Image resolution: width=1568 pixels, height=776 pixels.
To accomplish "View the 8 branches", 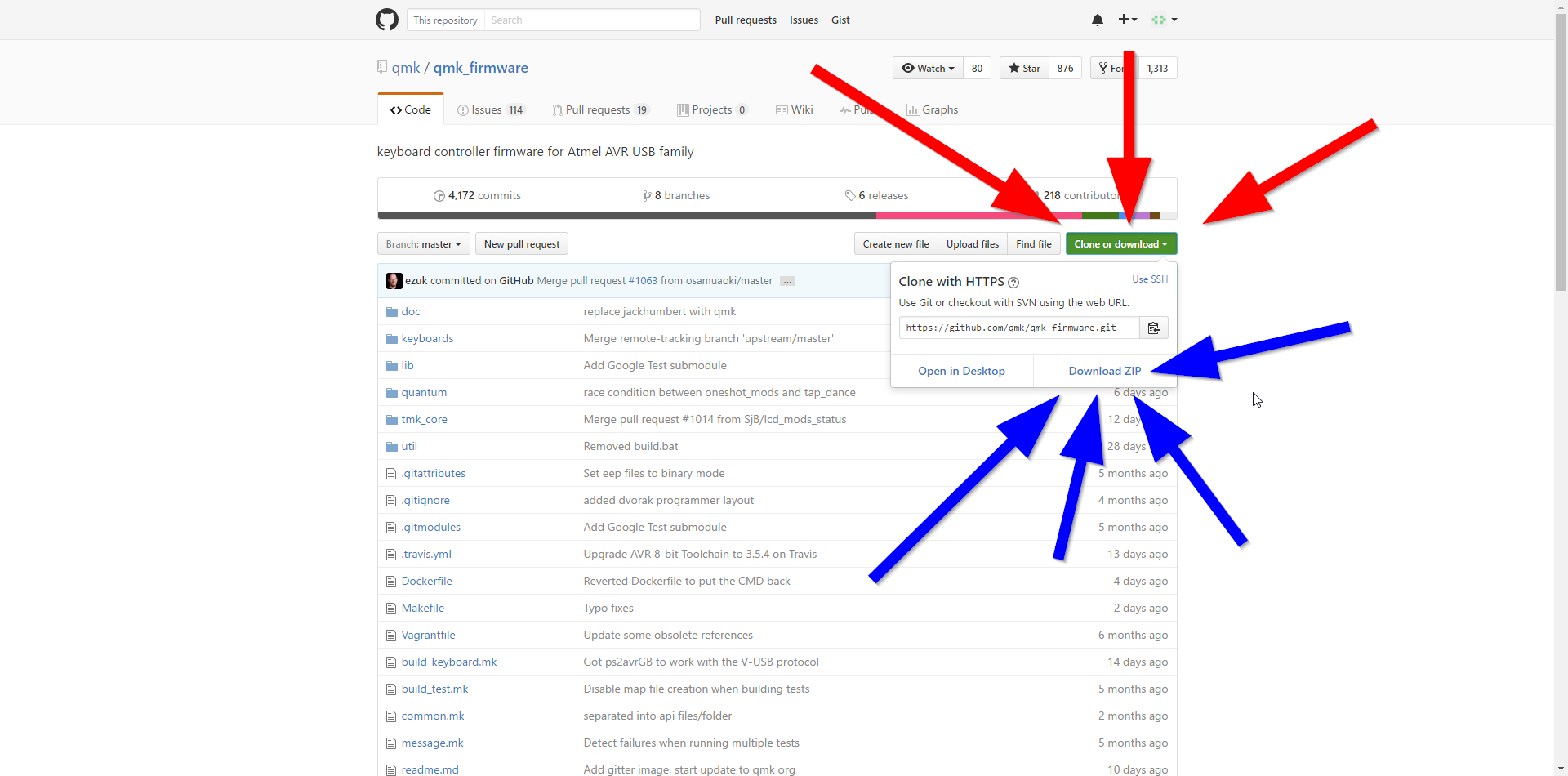I will (676, 196).
